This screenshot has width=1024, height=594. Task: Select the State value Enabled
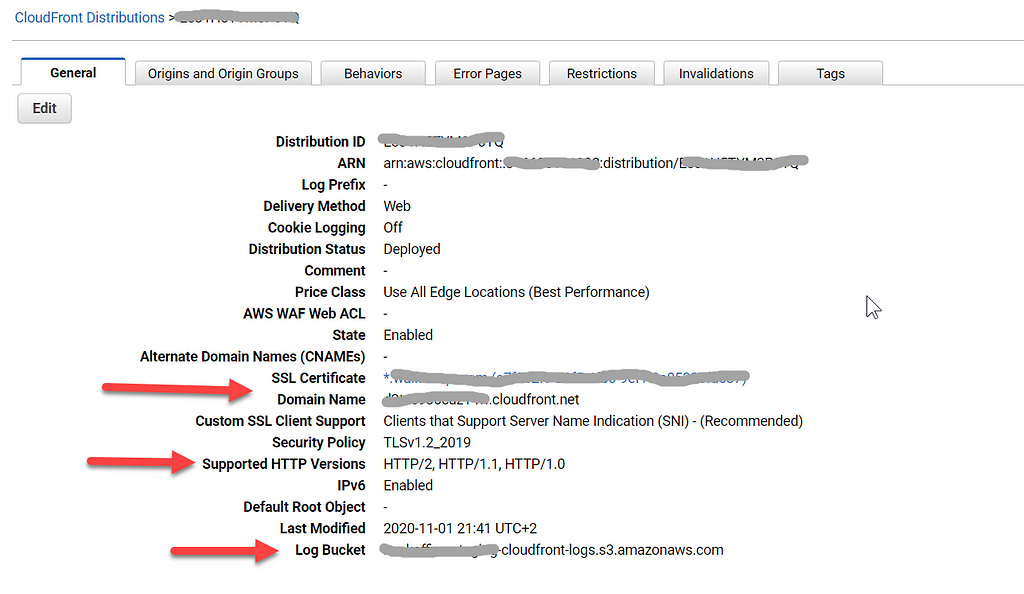(x=408, y=336)
